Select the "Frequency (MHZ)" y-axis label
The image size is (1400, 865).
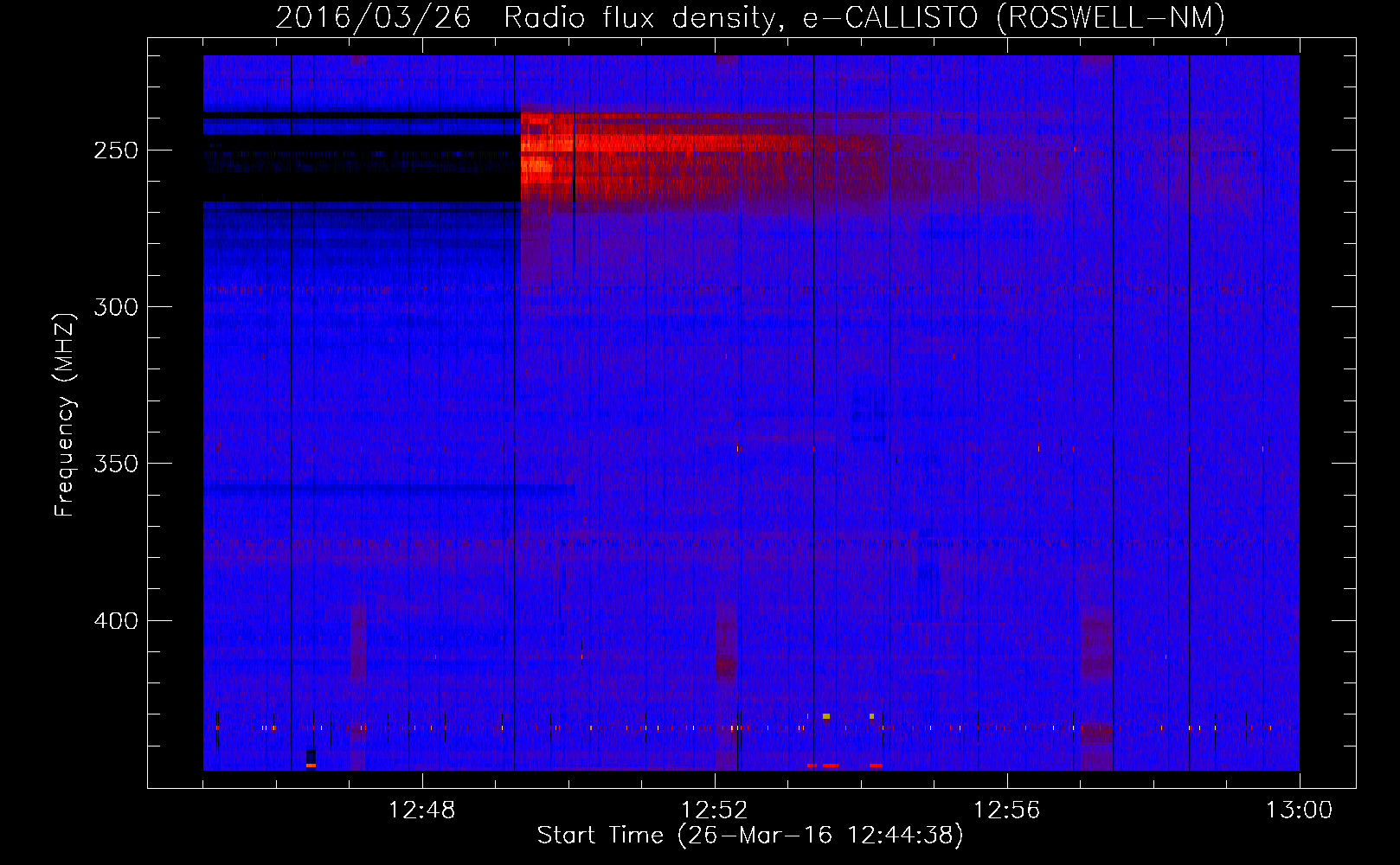[65, 415]
